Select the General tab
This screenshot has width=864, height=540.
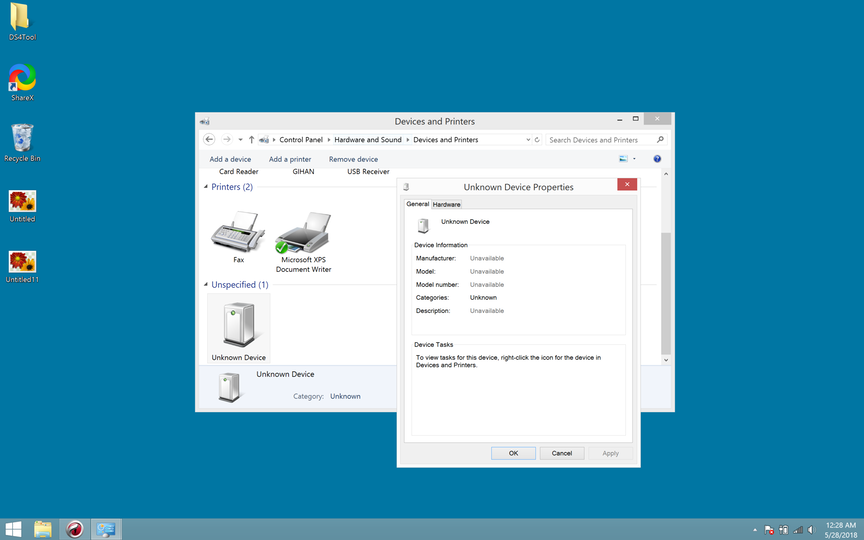tap(417, 204)
